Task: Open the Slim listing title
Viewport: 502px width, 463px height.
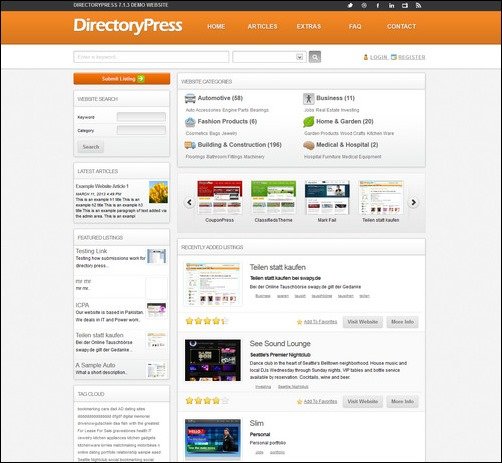Action: click(257, 423)
